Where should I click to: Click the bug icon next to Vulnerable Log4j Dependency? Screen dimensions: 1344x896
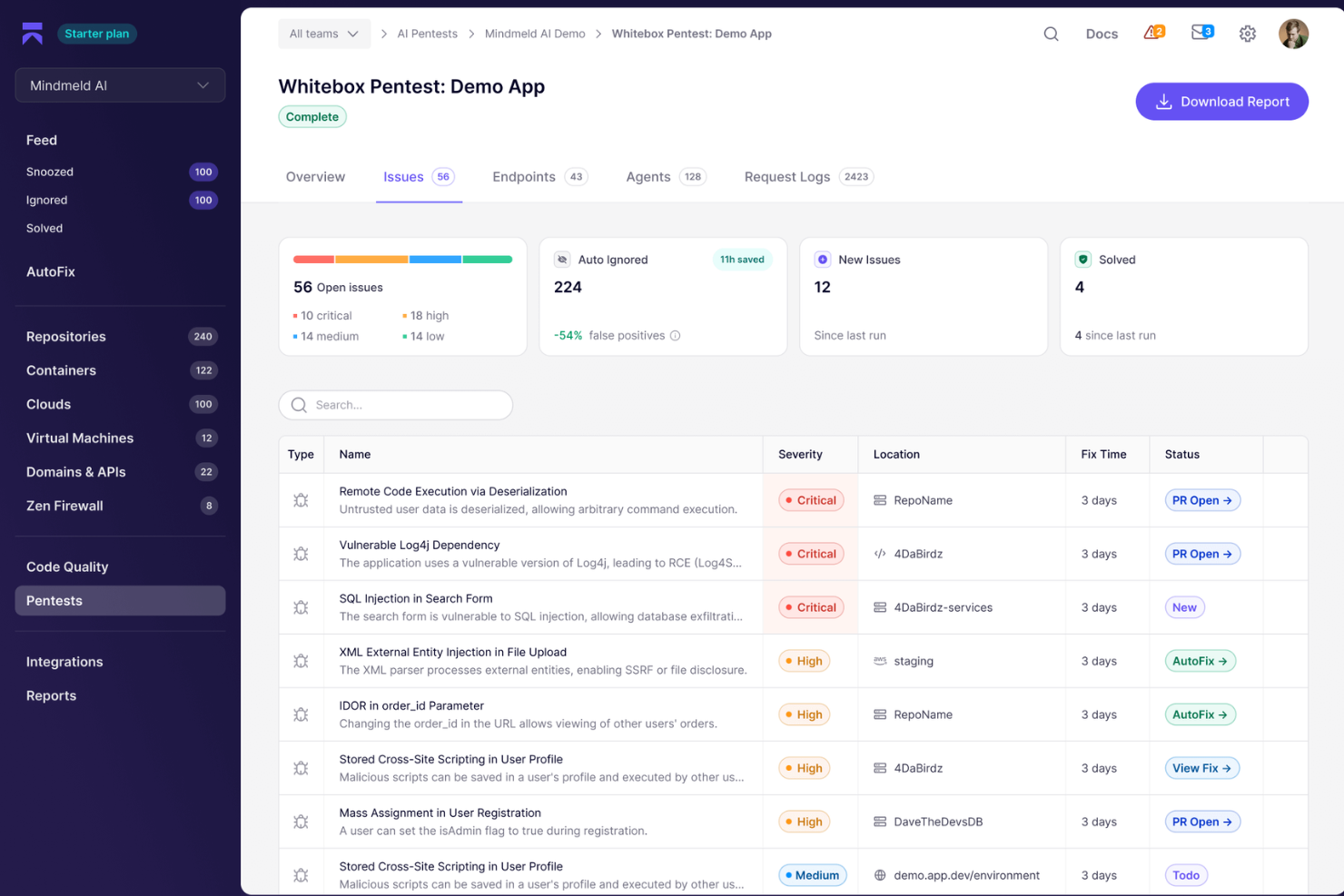(301, 554)
